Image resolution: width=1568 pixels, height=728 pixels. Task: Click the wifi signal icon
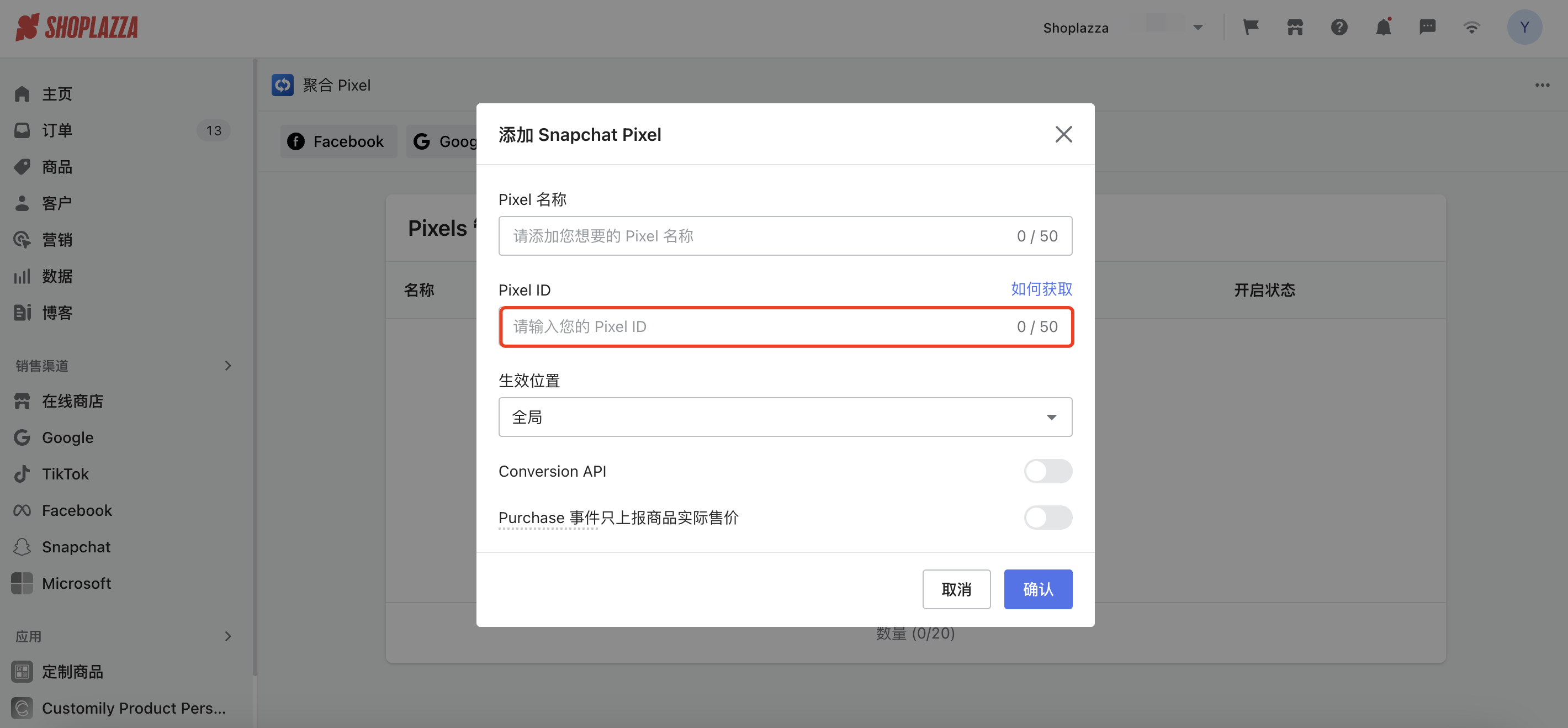click(1472, 28)
